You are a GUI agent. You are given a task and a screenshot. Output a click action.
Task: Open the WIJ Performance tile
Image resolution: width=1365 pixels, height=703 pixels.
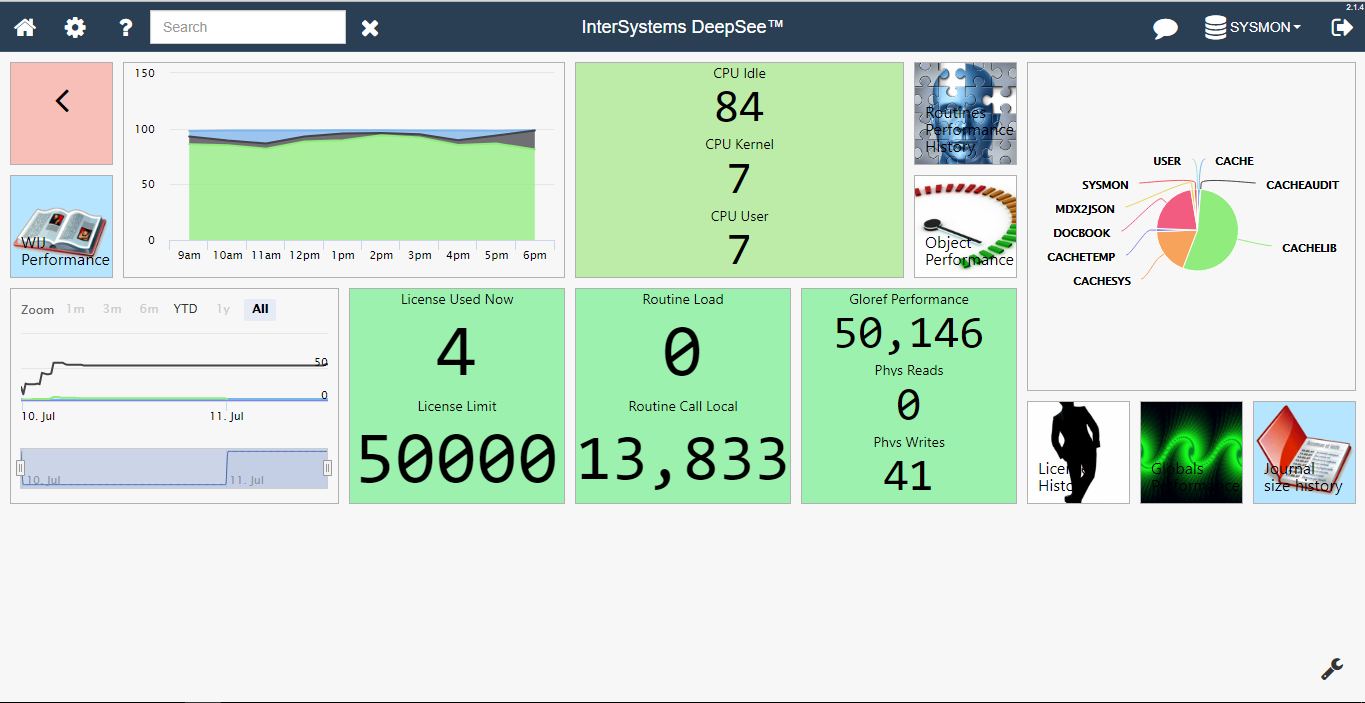[62, 227]
